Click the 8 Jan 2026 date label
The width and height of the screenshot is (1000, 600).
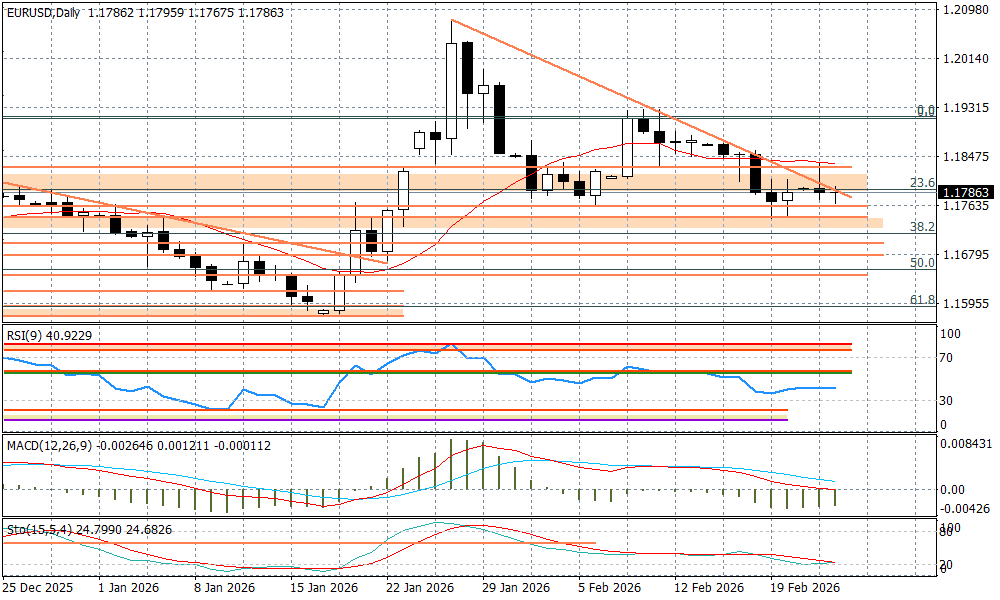225,588
